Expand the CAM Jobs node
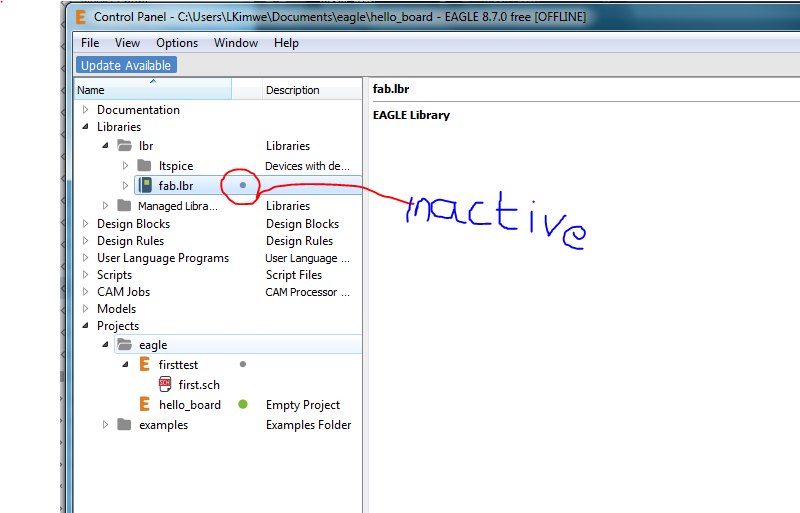Viewport: 800px width, 513px height. click(86, 291)
